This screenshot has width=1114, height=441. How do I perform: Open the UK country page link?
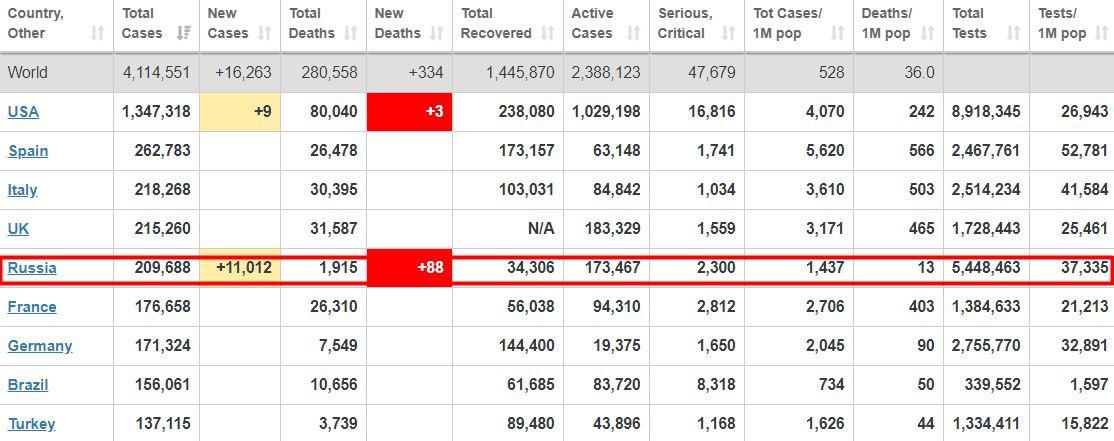[18, 229]
